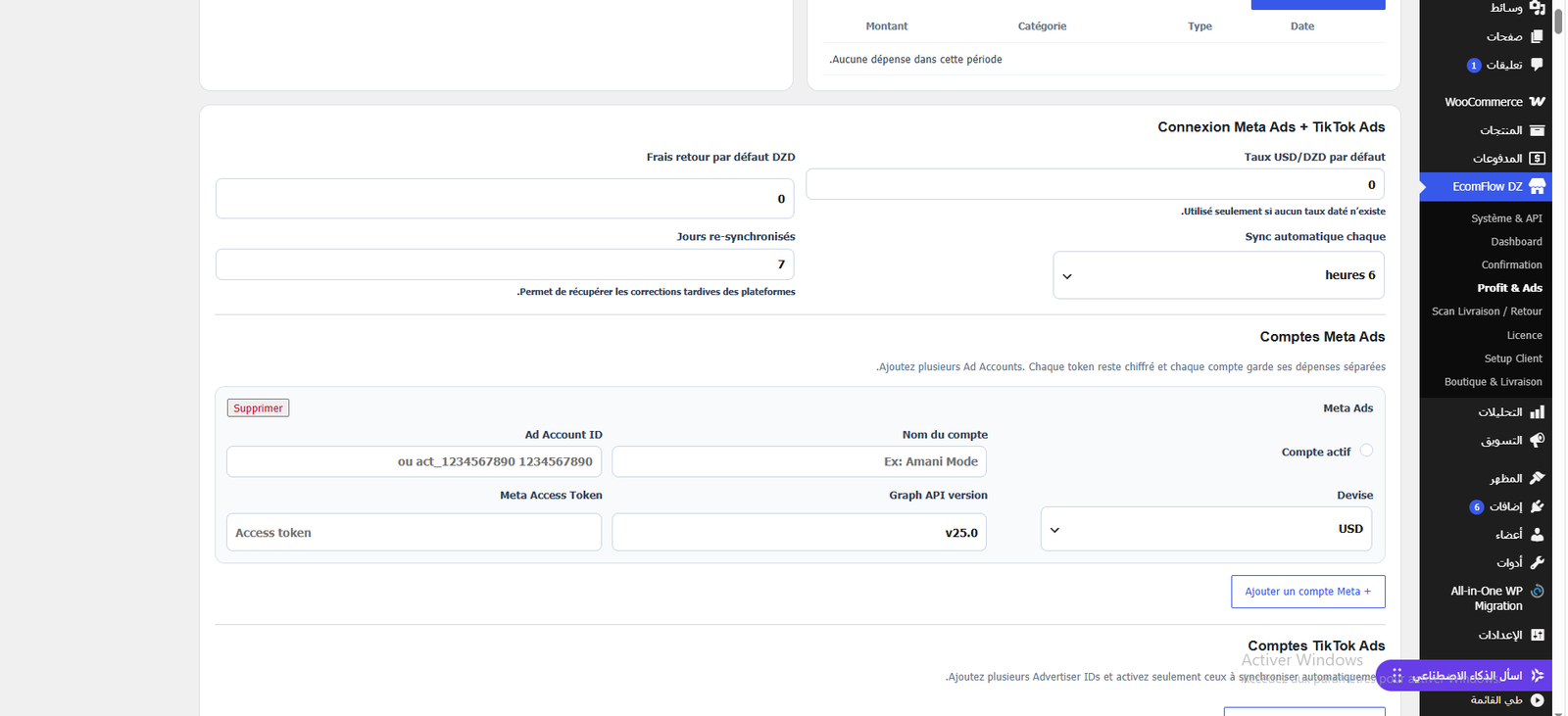
Task: Open the صفحات pages icon
Action: pyautogui.click(x=1537, y=36)
